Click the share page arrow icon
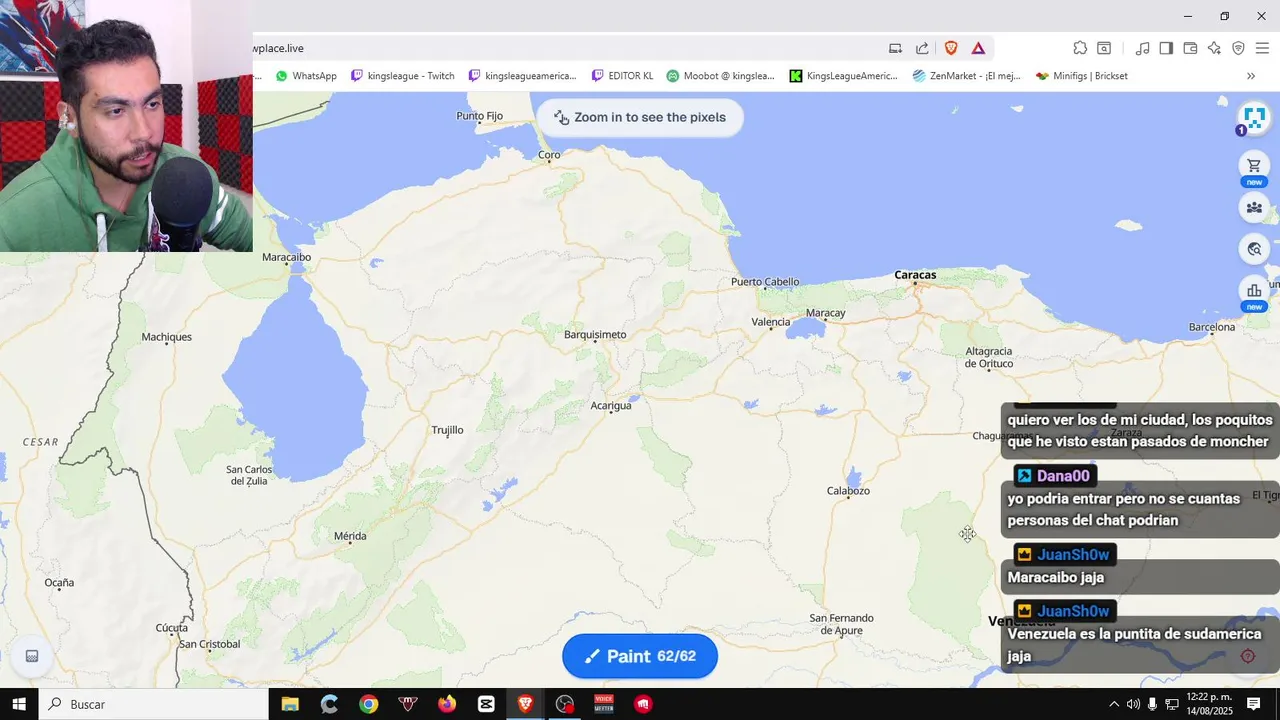The height and width of the screenshot is (720, 1280). pyautogui.click(x=922, y=48)
